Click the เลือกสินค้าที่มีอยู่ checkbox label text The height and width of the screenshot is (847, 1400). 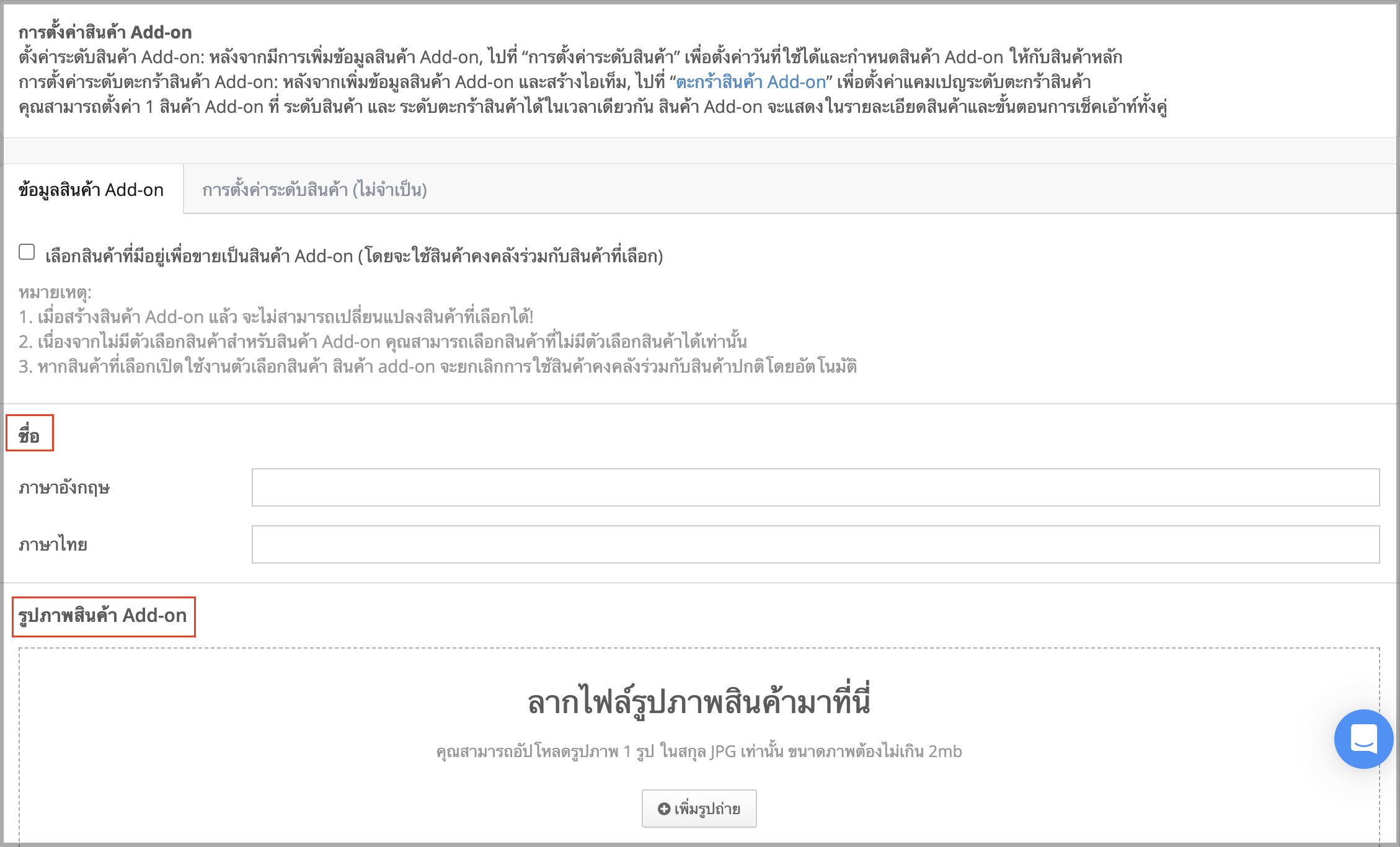[354, 256]
